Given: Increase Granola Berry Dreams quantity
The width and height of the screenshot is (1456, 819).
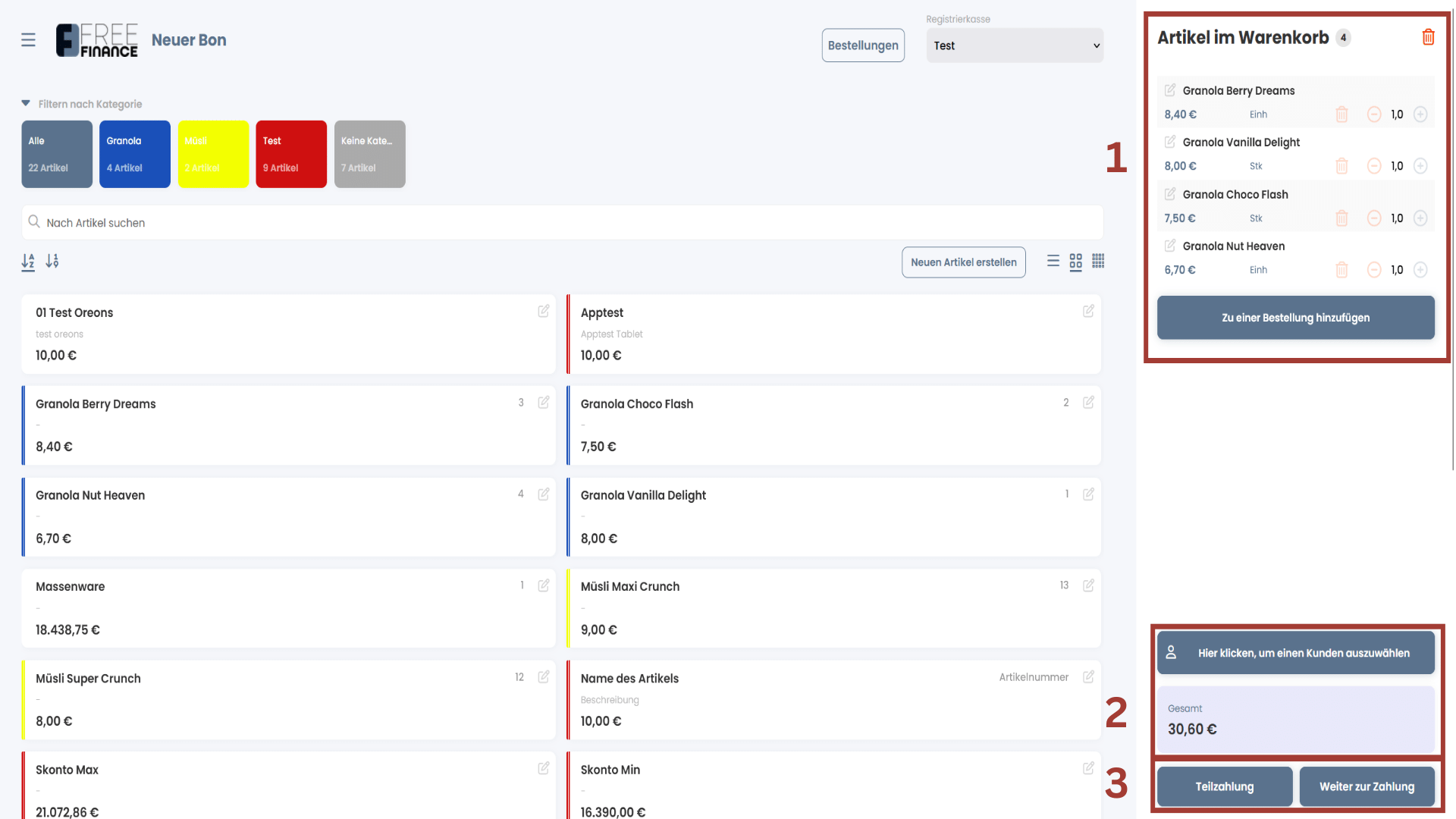Looking at the screenshot, I should [1420, 115].
